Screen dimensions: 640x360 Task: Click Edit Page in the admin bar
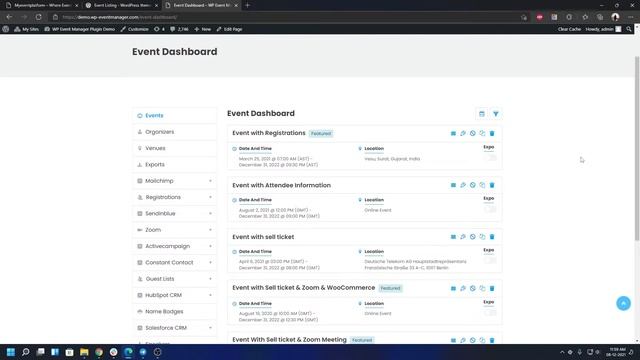(x=229, y=29)
